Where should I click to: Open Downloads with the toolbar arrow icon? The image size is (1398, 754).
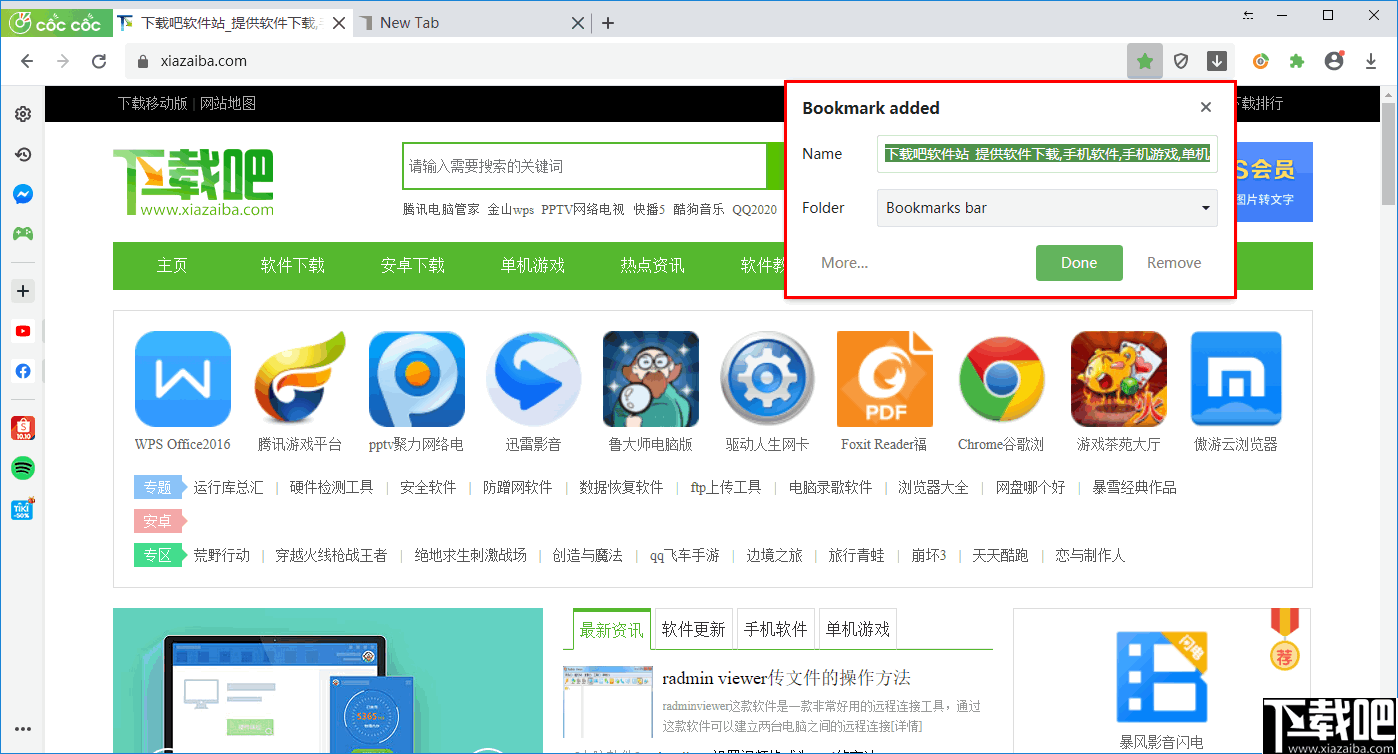[1370, 61]
